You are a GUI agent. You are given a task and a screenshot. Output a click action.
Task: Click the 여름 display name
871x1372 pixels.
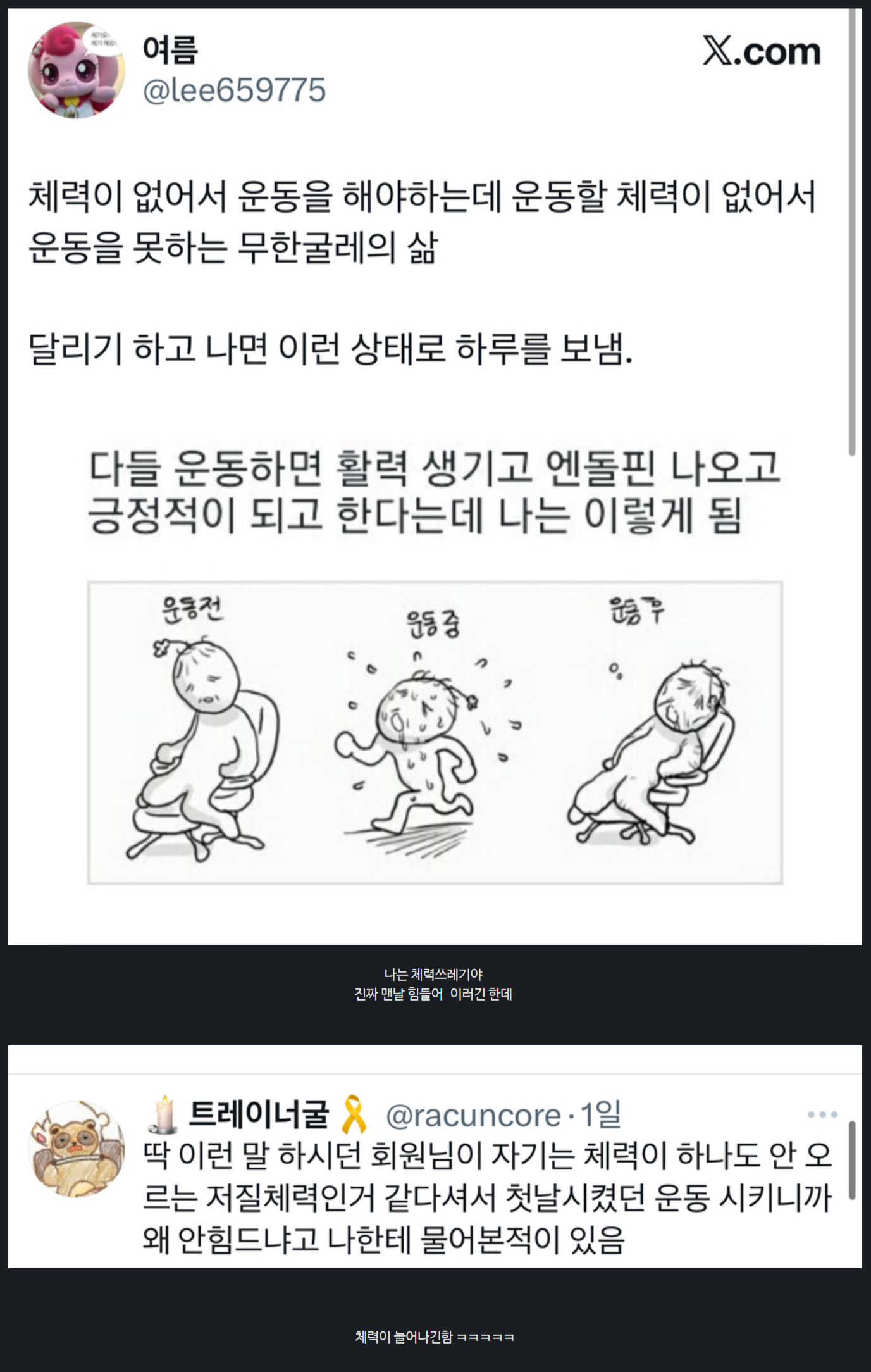coord(170,51)
